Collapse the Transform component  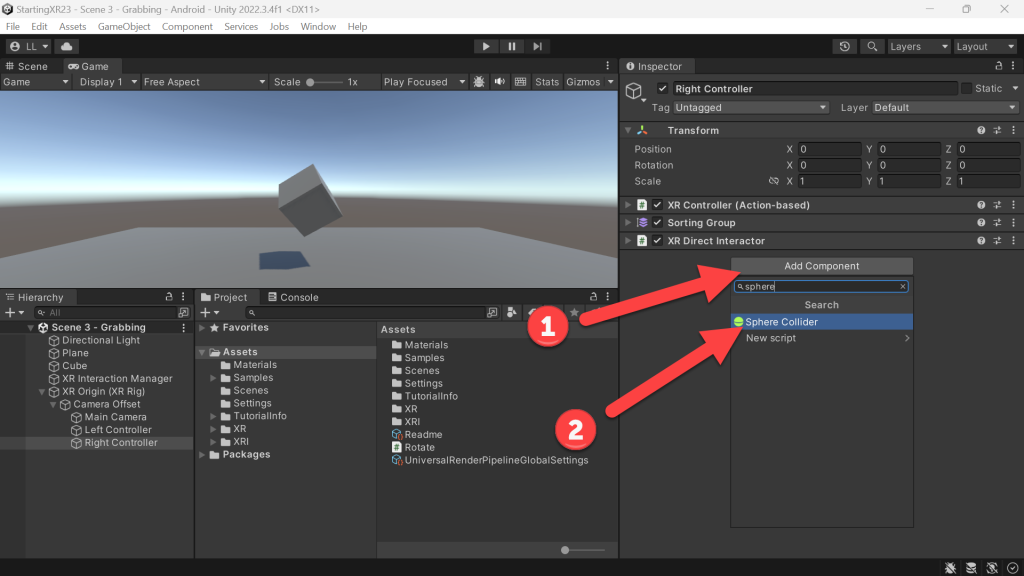[x=628, y=130]
